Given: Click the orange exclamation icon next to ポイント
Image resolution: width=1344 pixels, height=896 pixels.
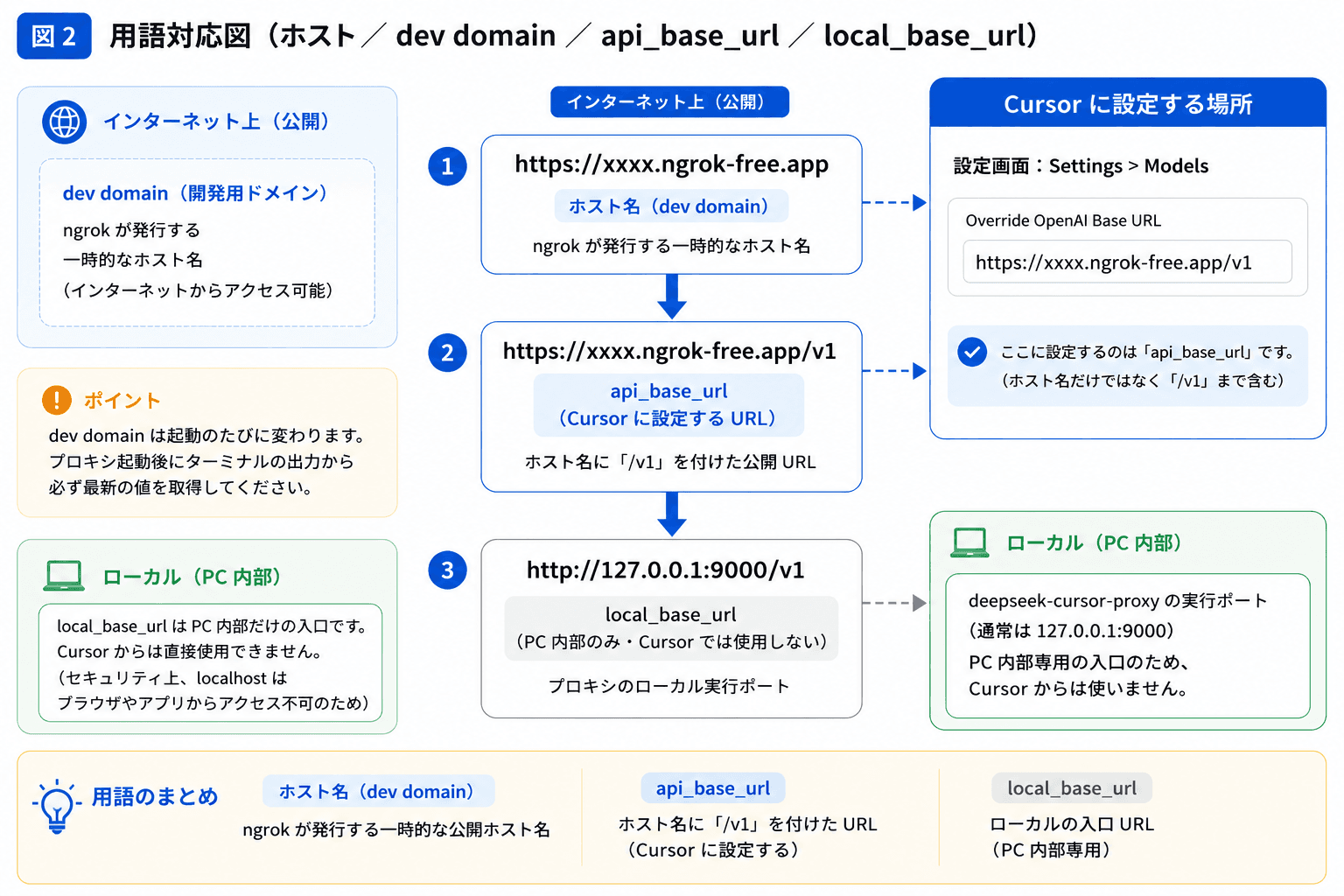Looking at the screenshot, I should coord(57,400).
